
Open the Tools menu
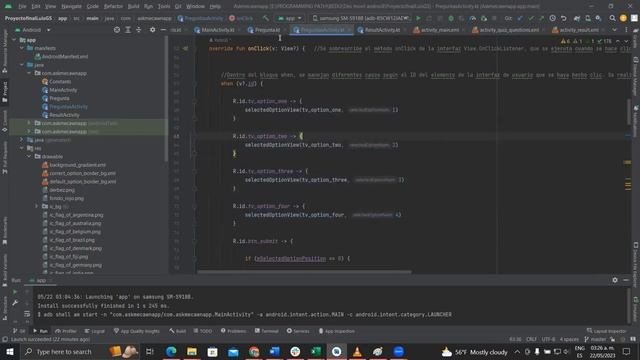pos(164,6)
